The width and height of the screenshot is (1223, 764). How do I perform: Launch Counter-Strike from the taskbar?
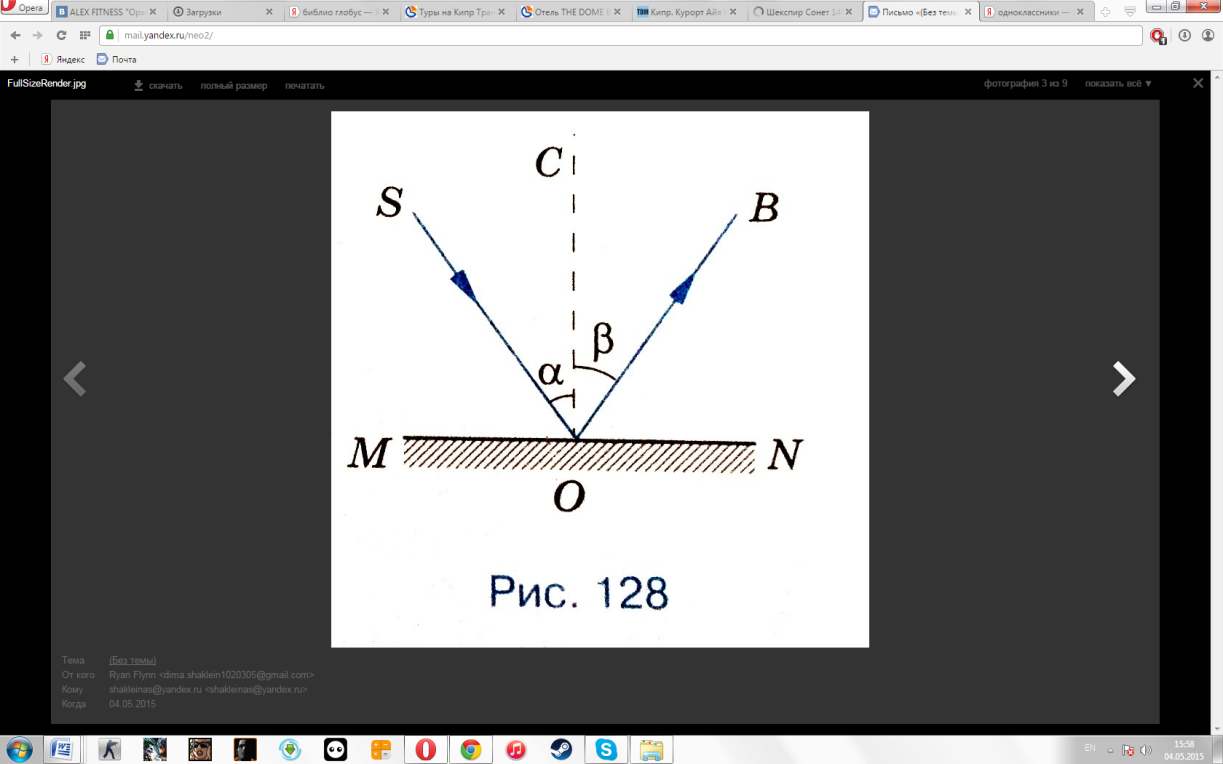pos(109,749)
